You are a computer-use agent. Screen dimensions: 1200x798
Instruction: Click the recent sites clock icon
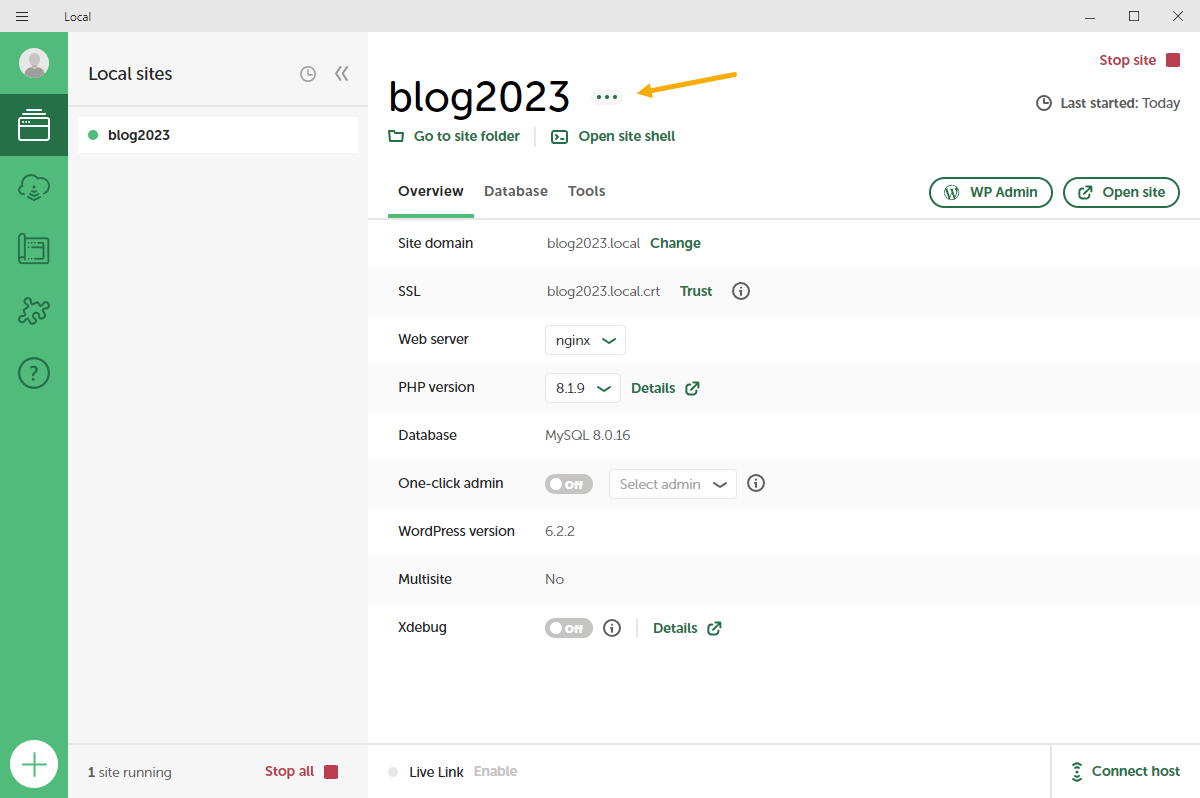(308, 74)
